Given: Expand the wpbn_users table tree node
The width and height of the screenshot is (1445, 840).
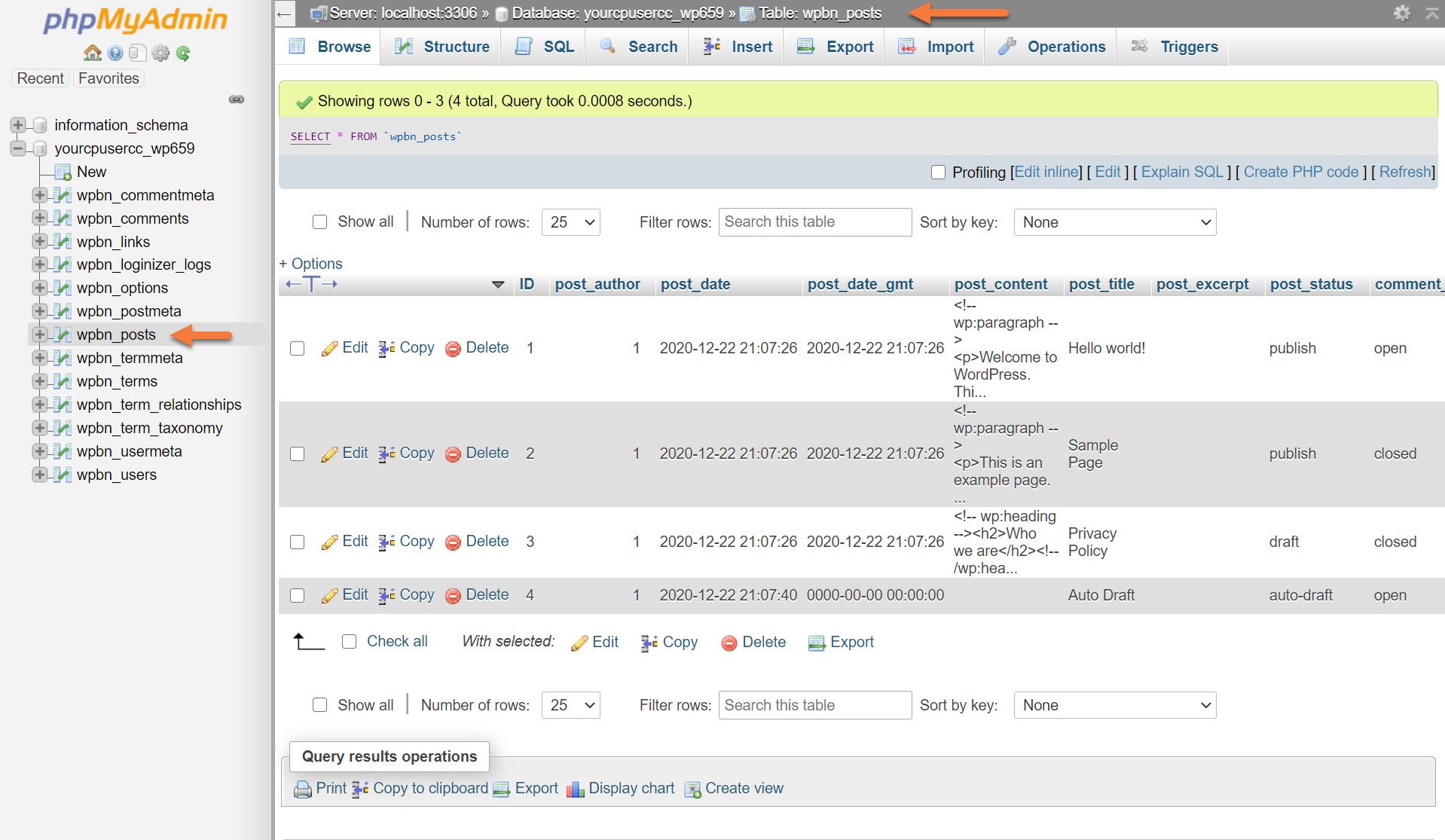Looking at the screenshot, I should tap(40, 475).
